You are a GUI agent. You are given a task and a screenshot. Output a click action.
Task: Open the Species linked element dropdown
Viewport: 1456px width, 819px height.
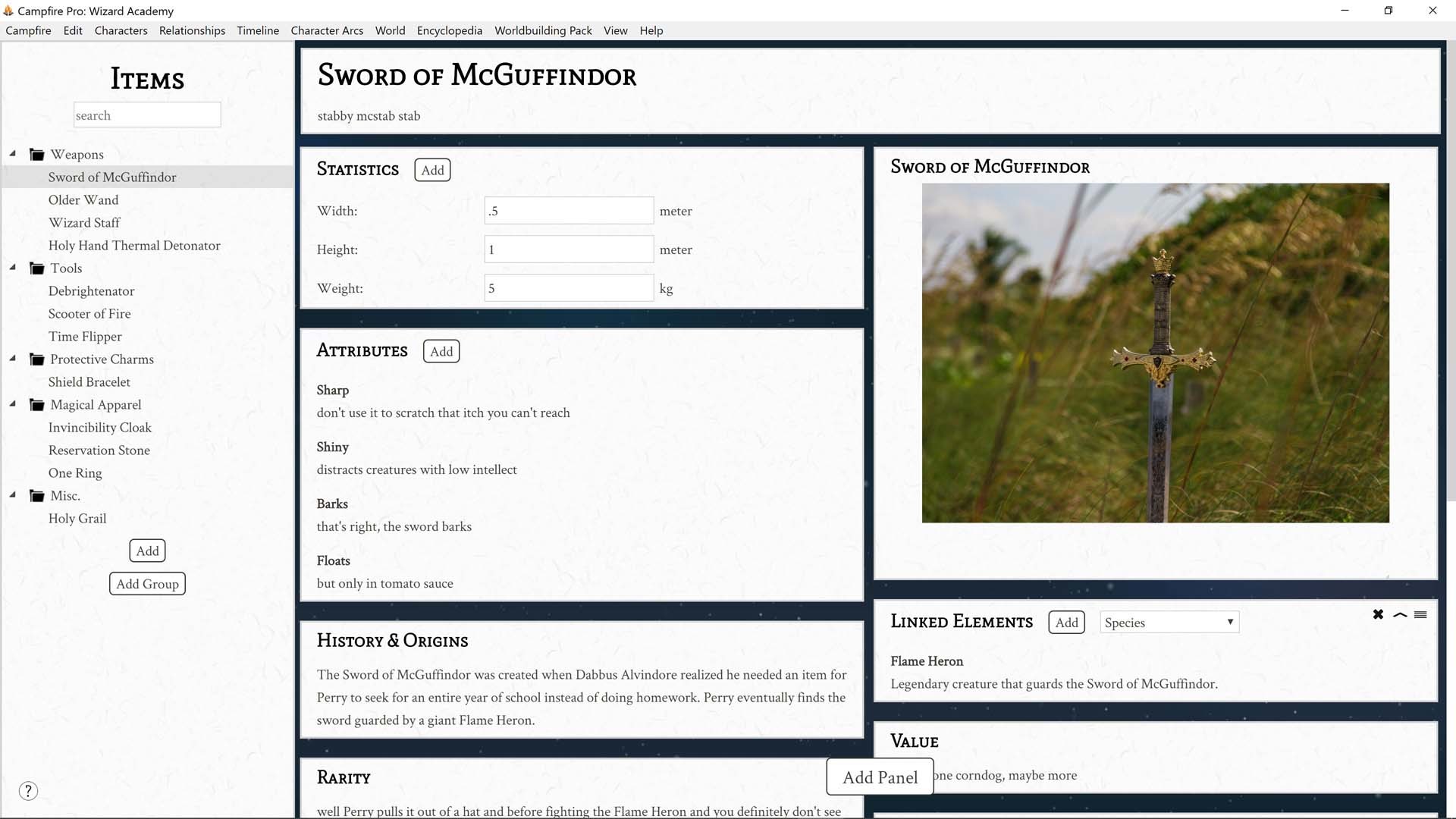1169,622
